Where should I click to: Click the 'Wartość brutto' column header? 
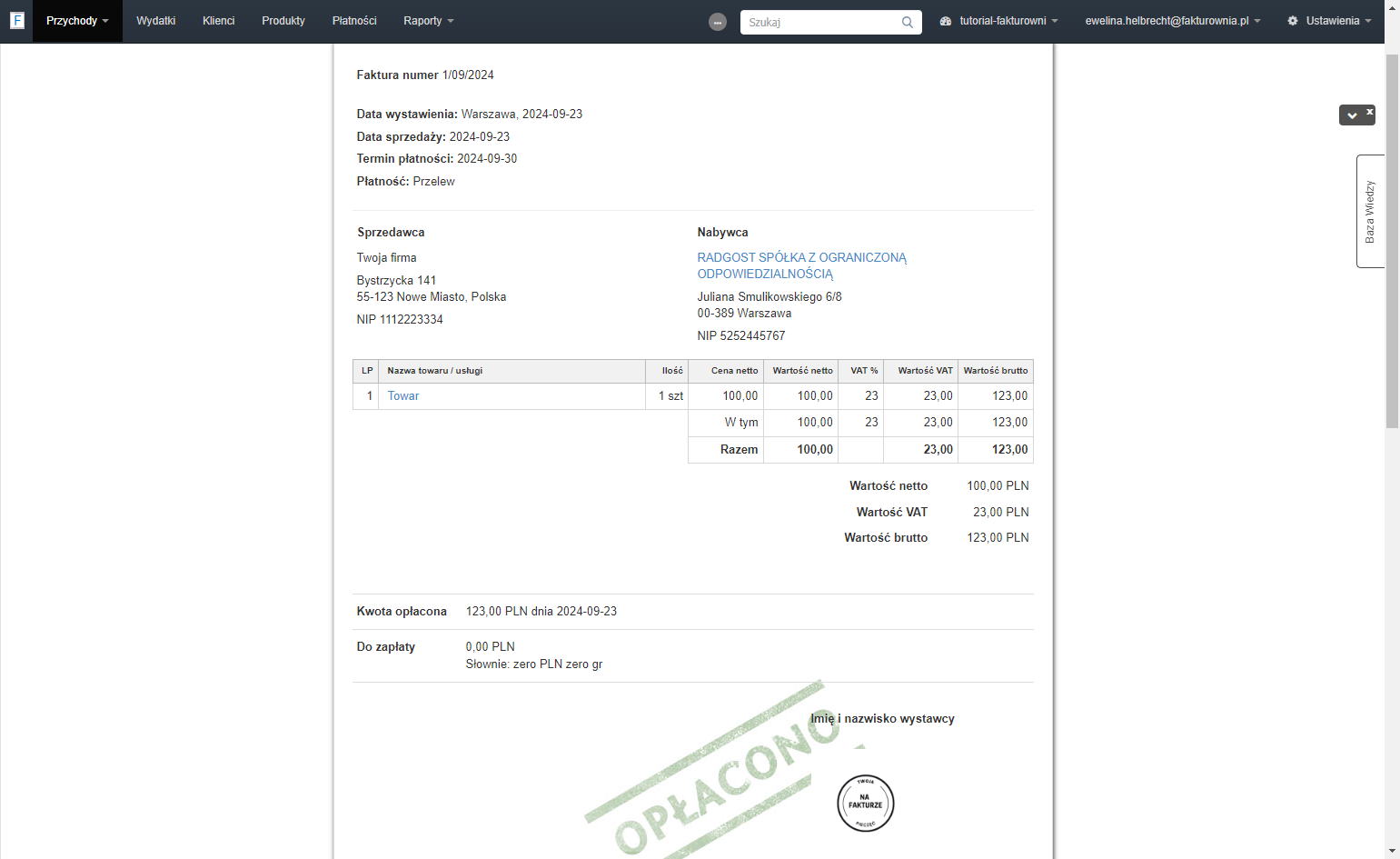point(996,371)
